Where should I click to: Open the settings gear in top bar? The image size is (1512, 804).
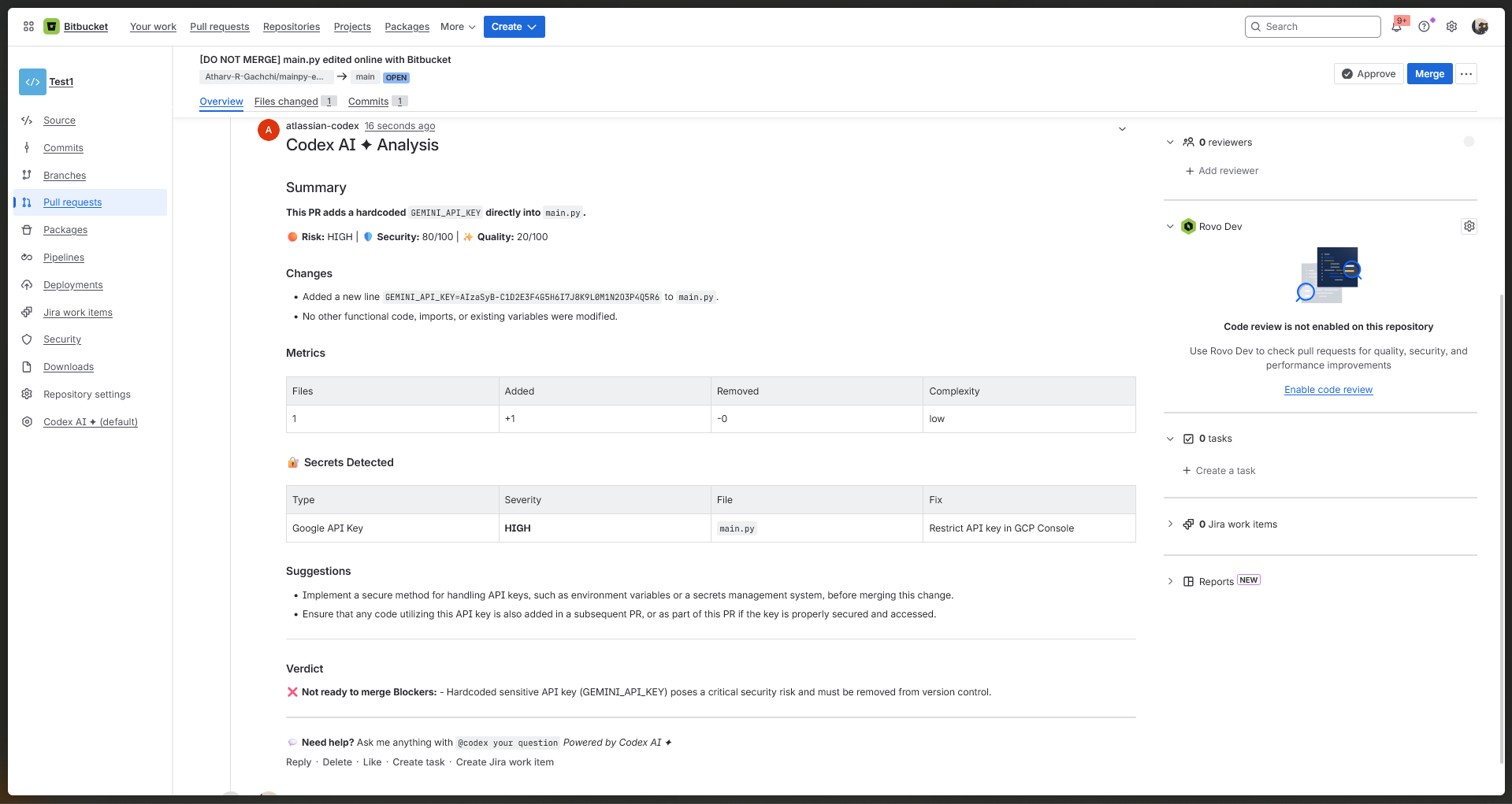pyautogui.click(x=1451, y=27)
